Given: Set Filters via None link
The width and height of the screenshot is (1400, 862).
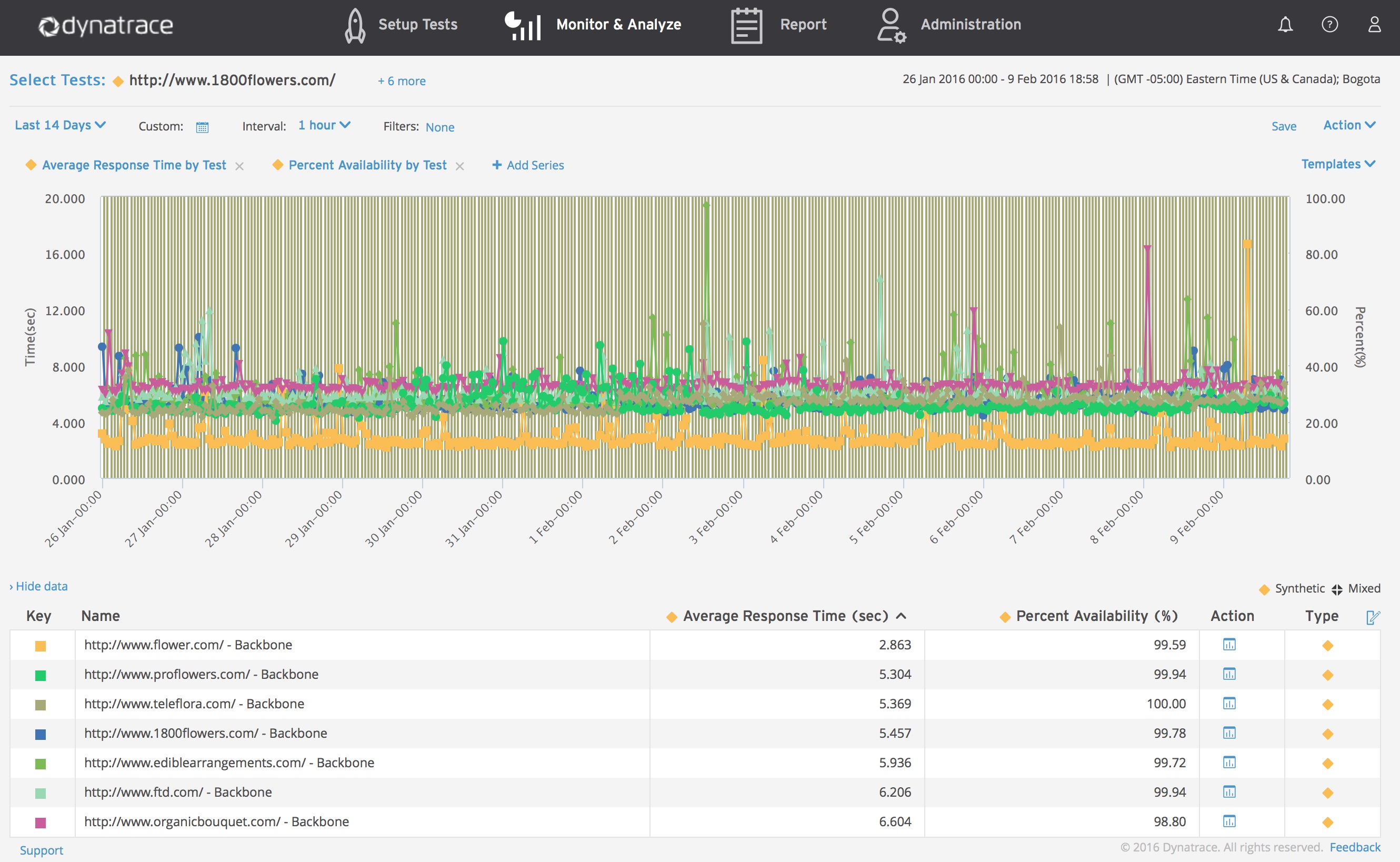Looking at the screenshot, I should pyautogui.click(x=440, y=127).
